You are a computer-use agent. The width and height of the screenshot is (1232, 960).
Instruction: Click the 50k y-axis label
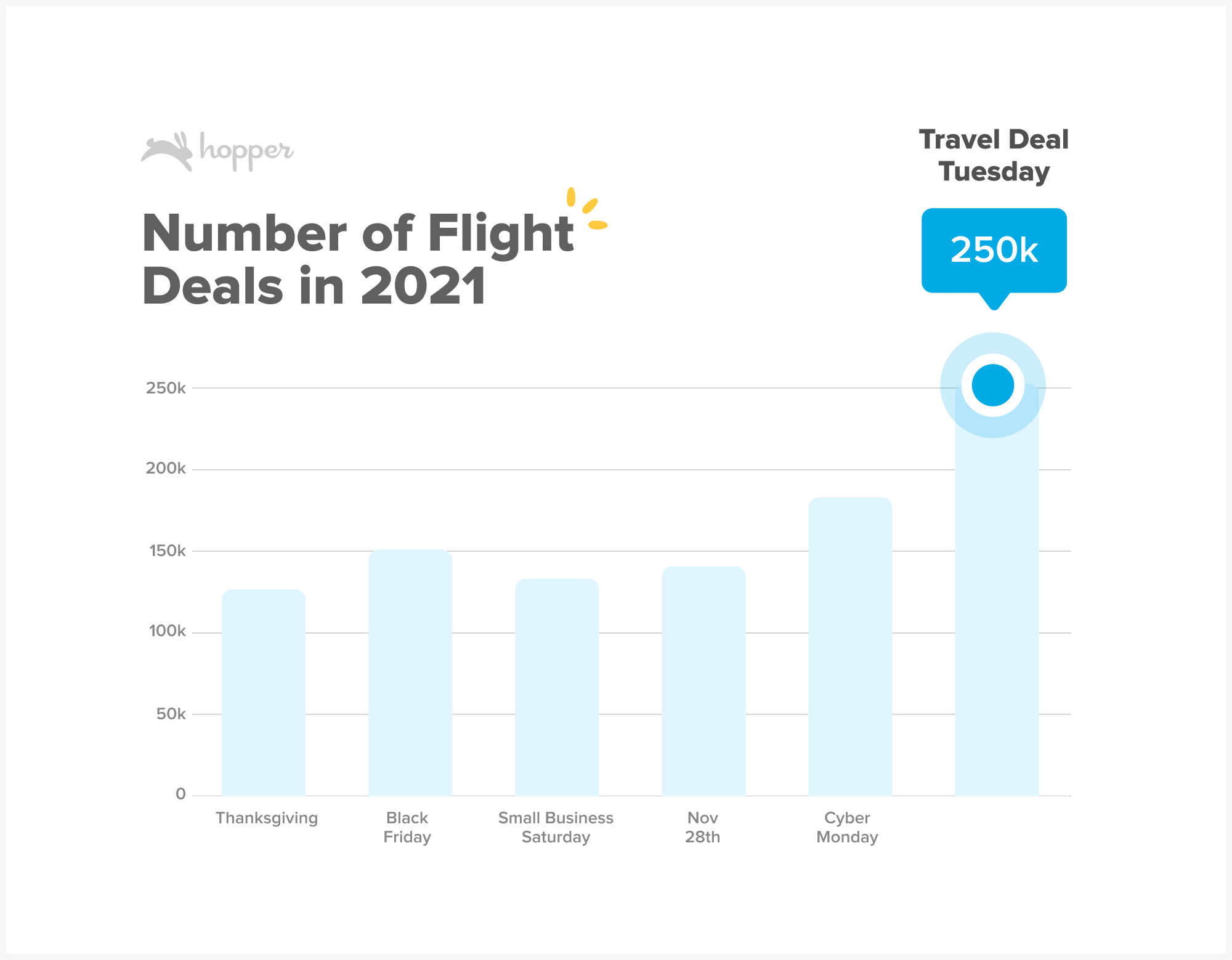(171, 714)
